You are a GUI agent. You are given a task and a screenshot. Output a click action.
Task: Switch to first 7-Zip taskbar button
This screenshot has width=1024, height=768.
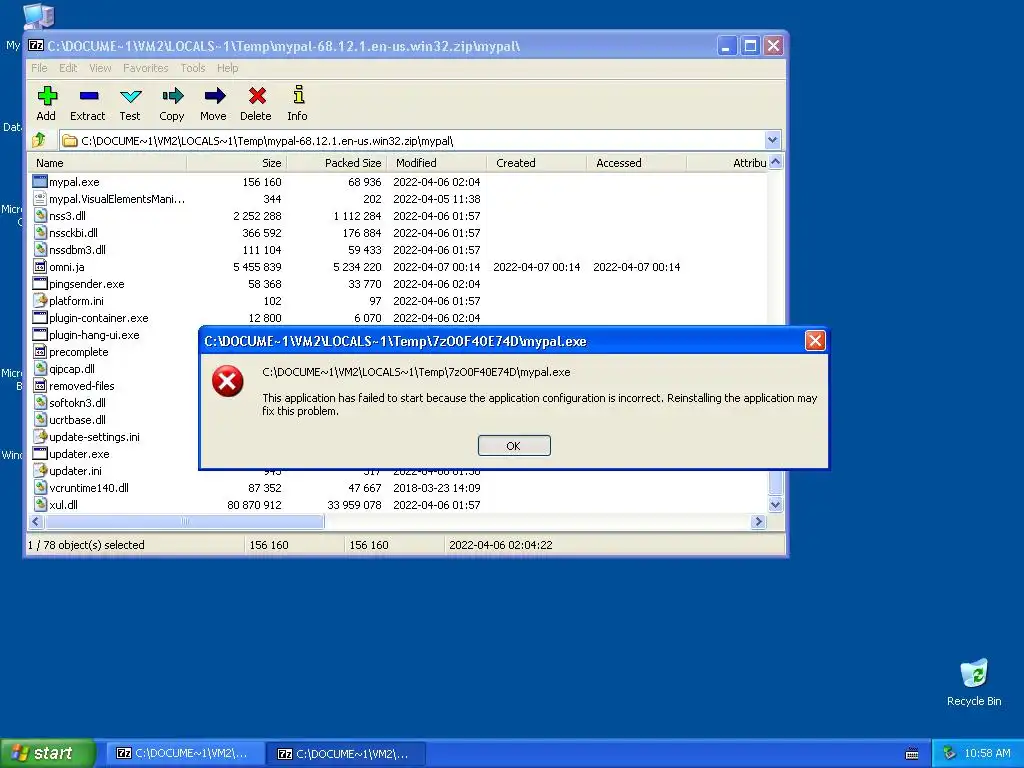click(185, 753)
